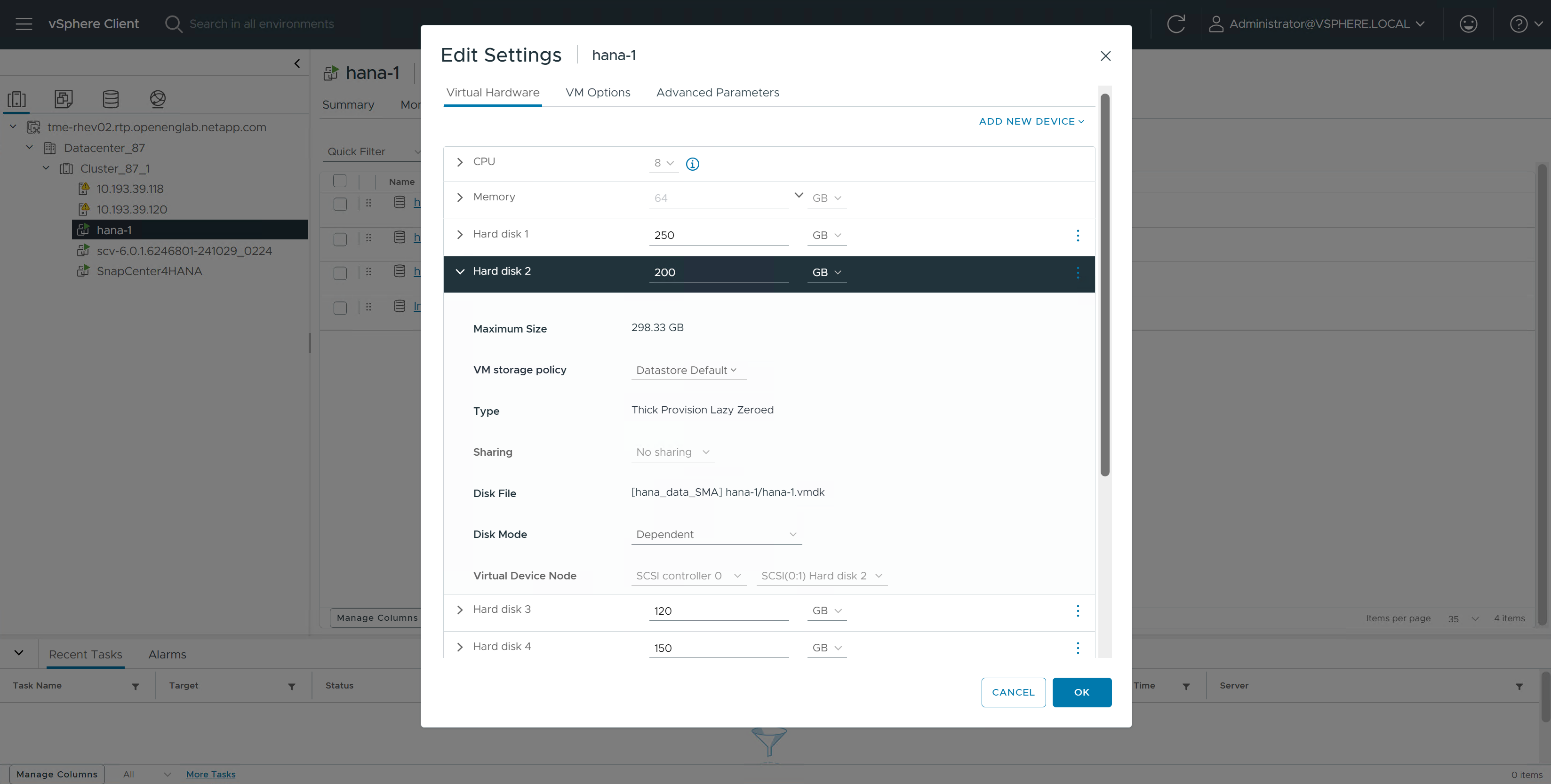Switch to VMs and Templates view icon
Screen dimensions: 1551x784
(63, 99)
